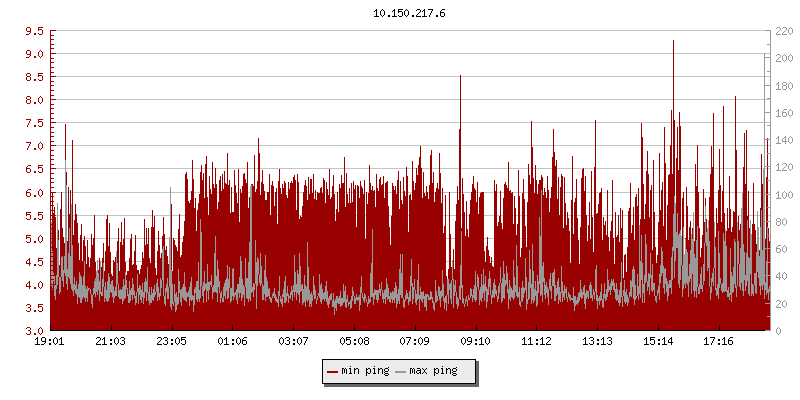Viewport: 800px width, 400px height.
Task: Click the 15:14 time axis label
Action: 658,342
